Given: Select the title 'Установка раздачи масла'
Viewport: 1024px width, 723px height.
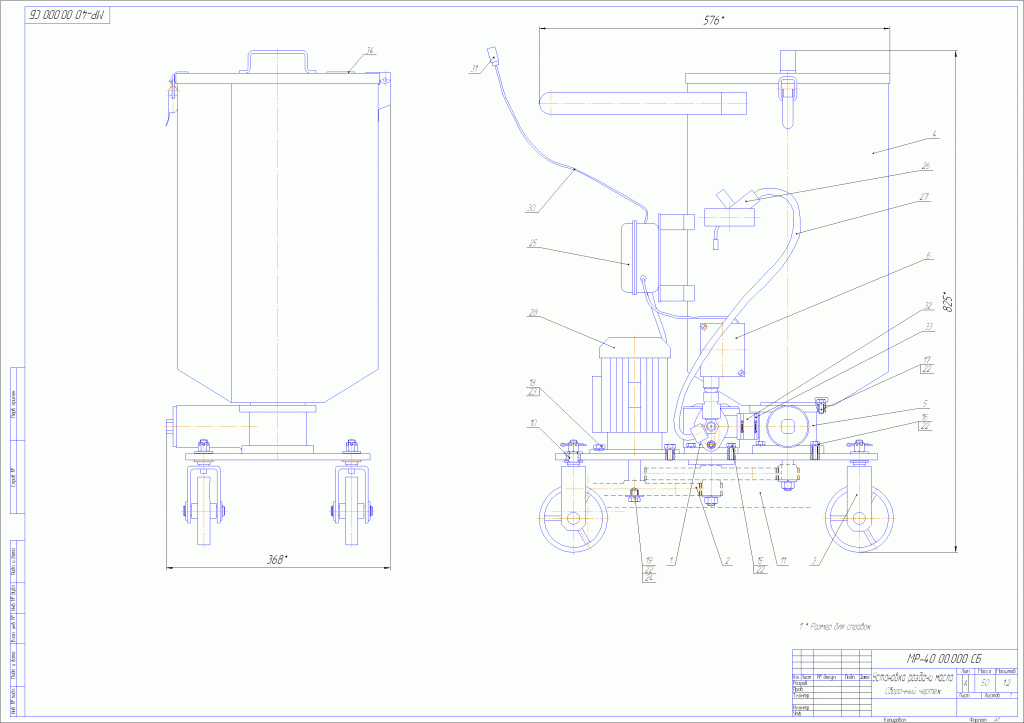Looking at the screenshot, I should pyautogui.click(x=914, y=677).
